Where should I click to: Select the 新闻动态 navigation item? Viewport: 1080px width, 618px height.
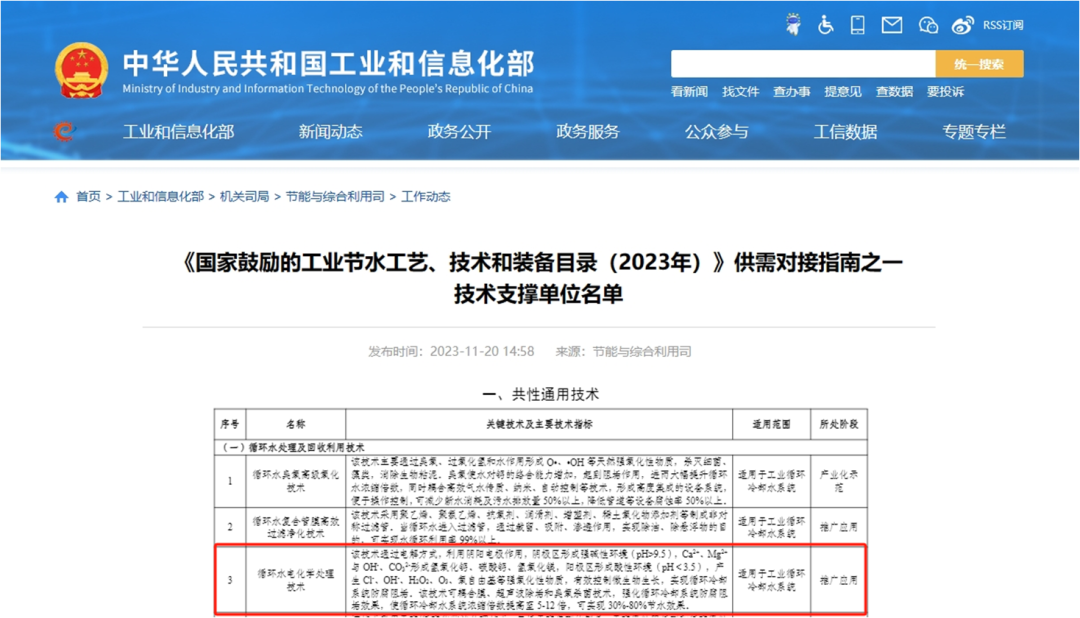331,132
